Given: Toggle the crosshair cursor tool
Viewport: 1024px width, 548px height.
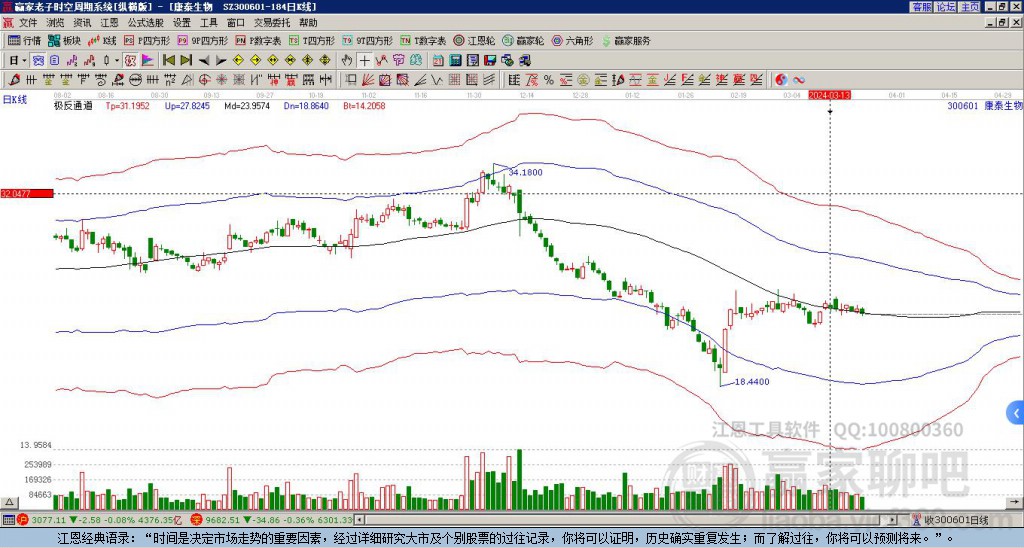Looking at the screenshot, I should [364, 61].
